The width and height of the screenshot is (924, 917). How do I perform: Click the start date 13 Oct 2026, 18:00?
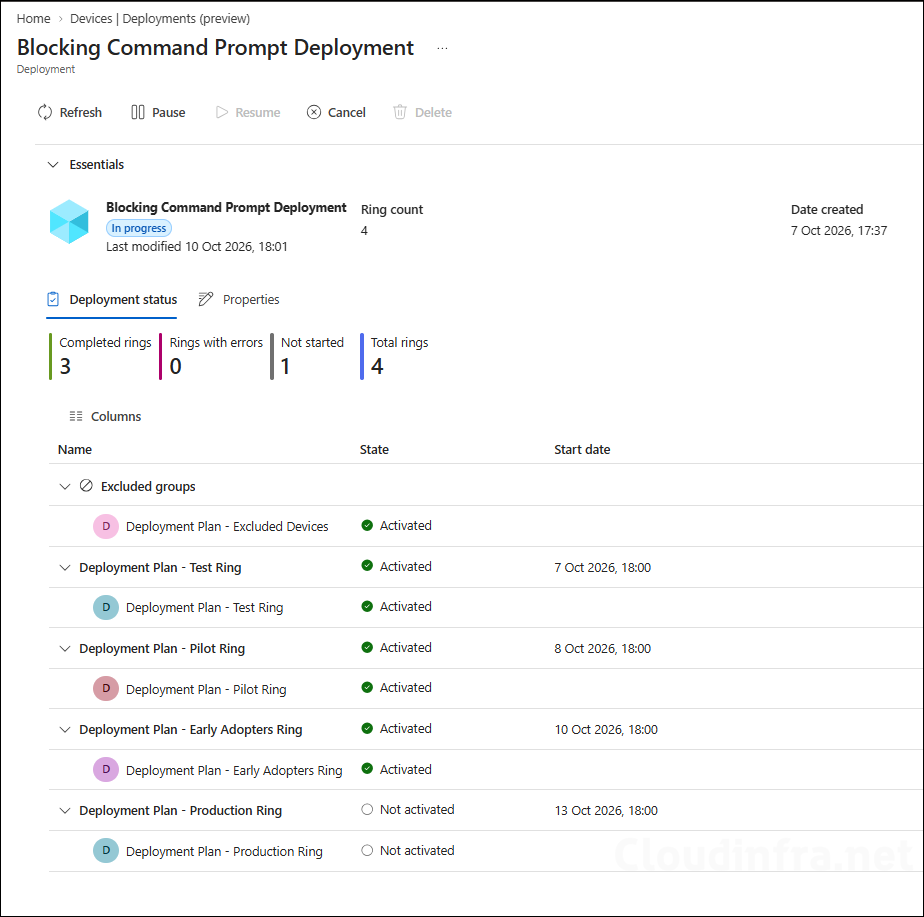click(x=606, y=810)
